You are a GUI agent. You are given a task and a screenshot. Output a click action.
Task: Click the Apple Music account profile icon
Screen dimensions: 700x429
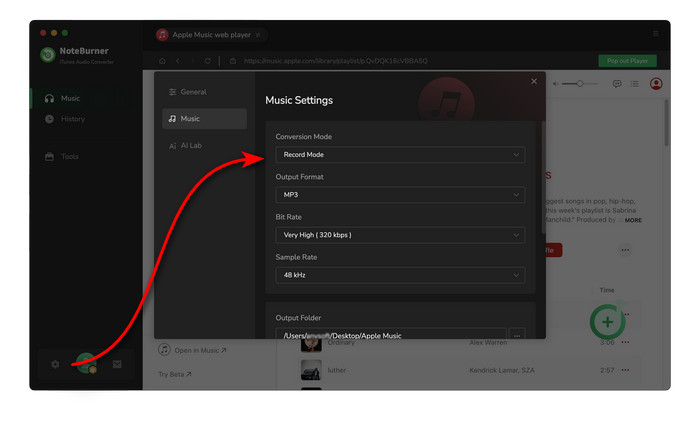click(656, 83)
